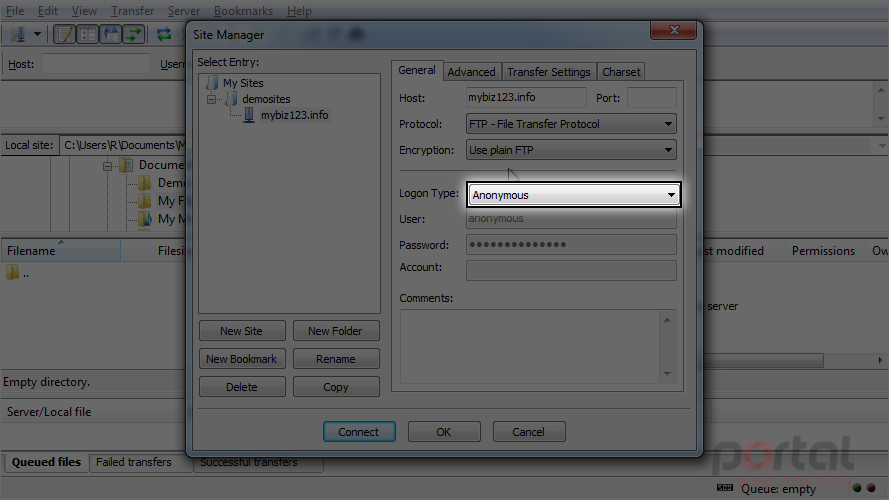Switch to the Transfer Settings tab

548,72
